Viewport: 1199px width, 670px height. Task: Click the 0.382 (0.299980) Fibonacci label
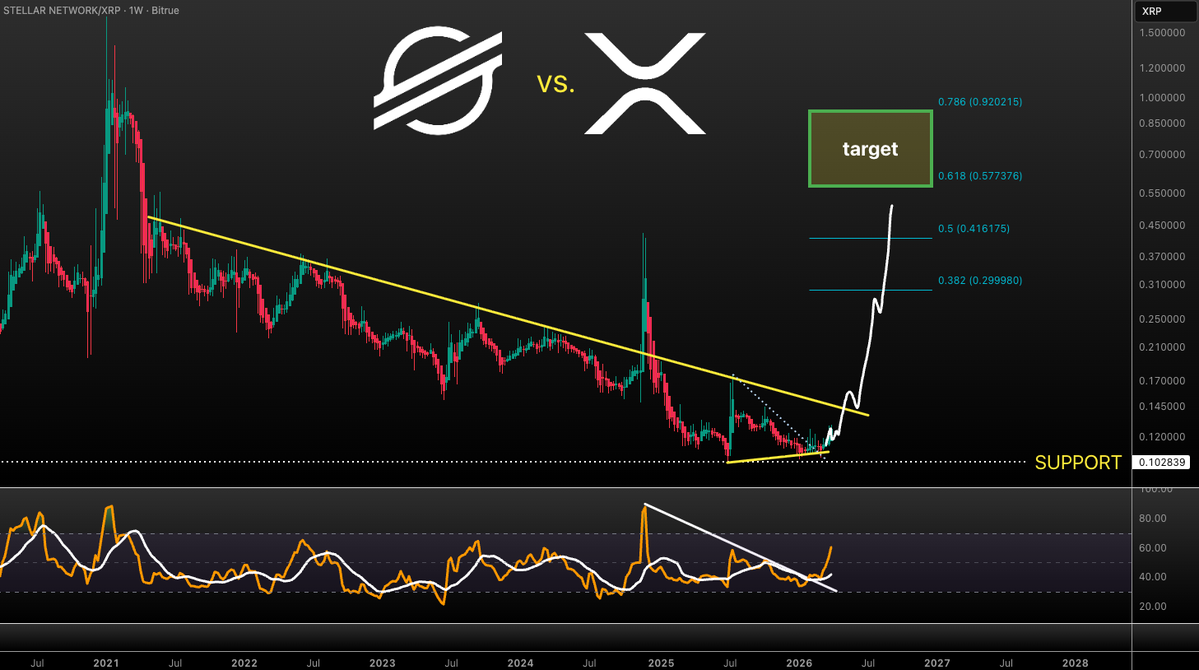click(x=980, y=280)
